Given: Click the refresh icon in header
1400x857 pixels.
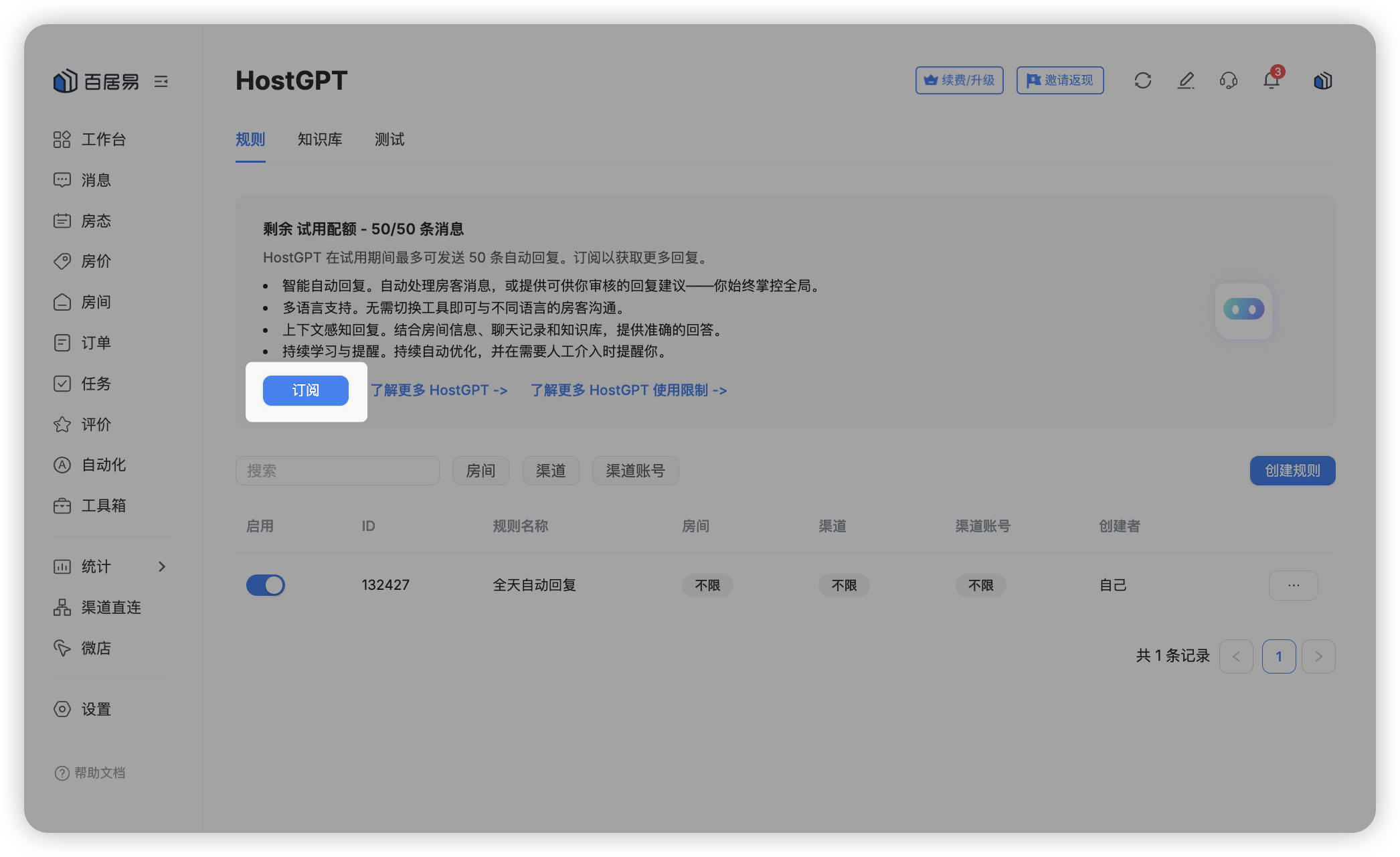Looking at the screenshot, I should tap(1142, 81).
